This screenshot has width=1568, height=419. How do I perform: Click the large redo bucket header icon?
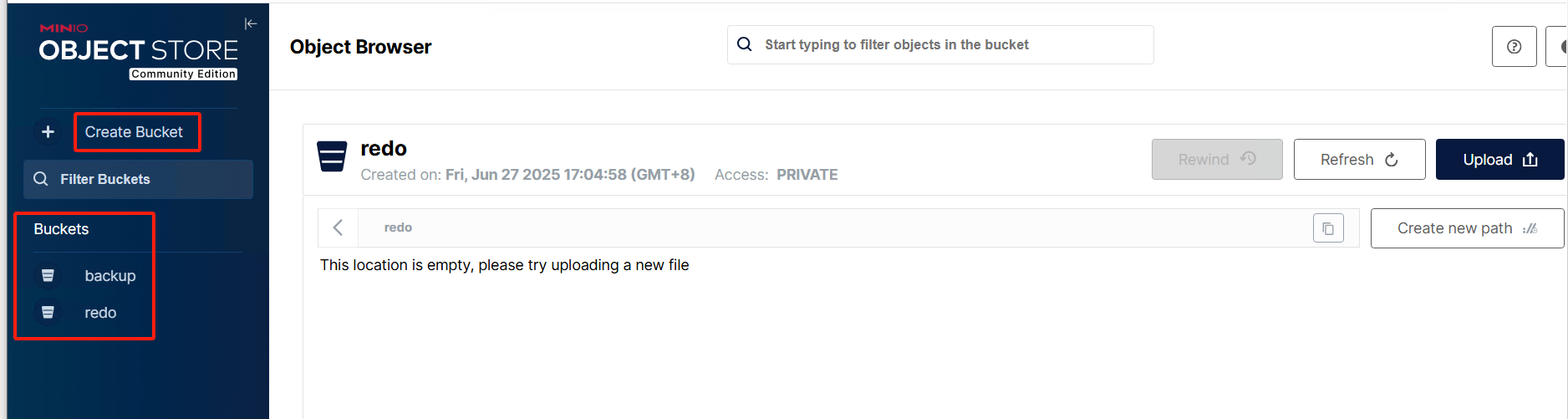[332, 156]
